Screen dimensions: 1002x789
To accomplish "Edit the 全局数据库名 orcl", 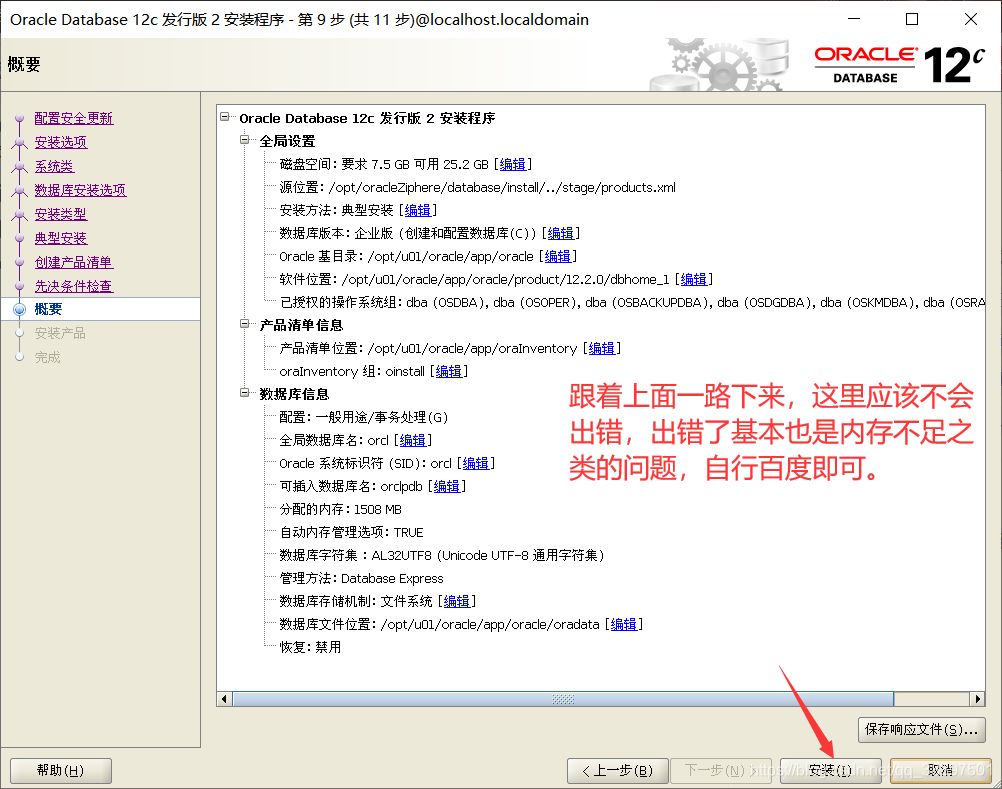I will coord(412,441).
